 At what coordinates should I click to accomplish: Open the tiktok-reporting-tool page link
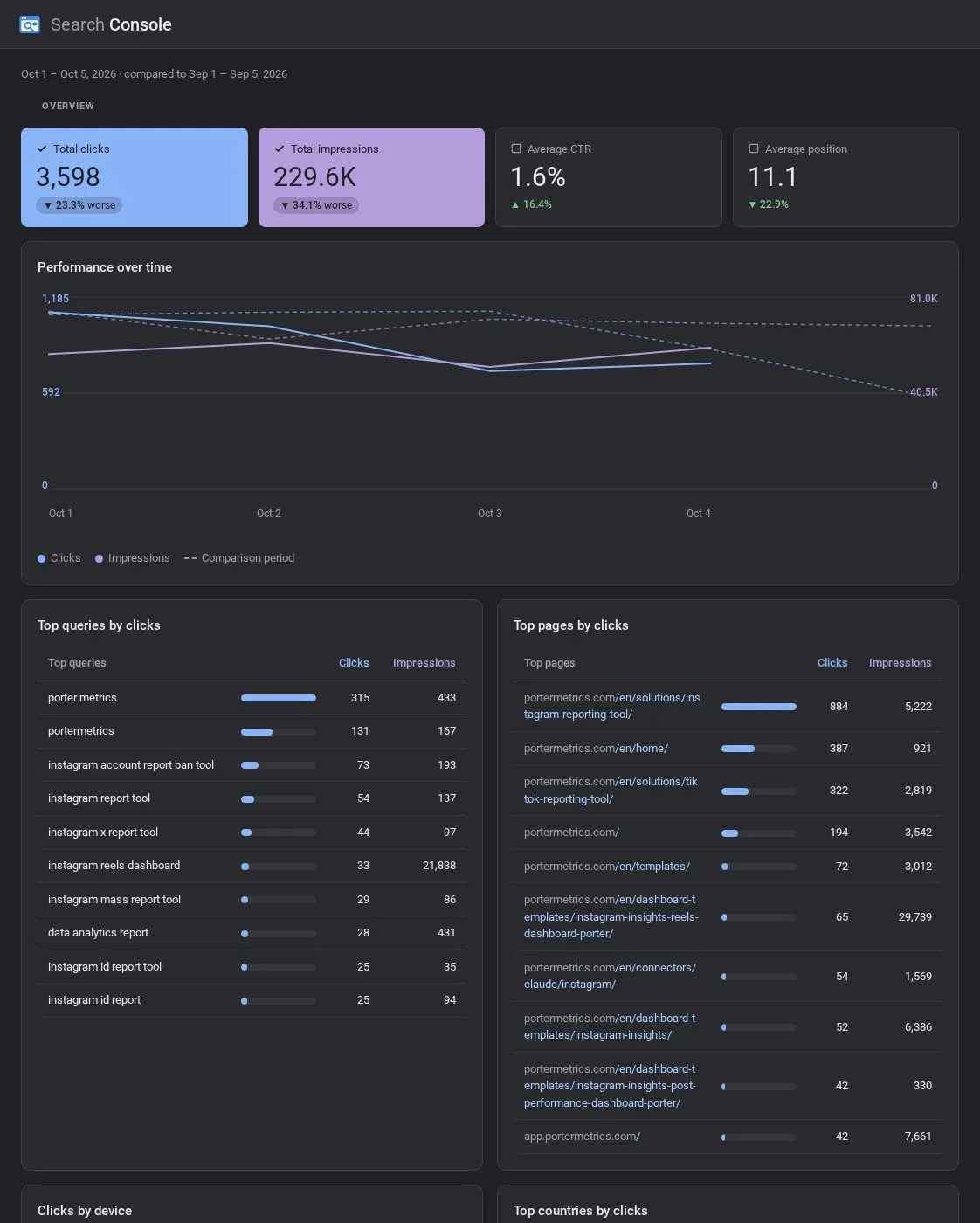point(611,791)
